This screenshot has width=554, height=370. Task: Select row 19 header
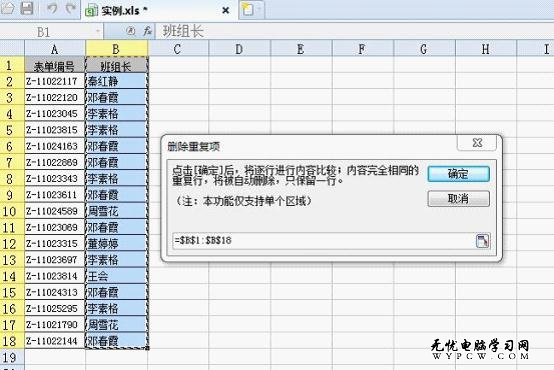(x=12, y=357)
